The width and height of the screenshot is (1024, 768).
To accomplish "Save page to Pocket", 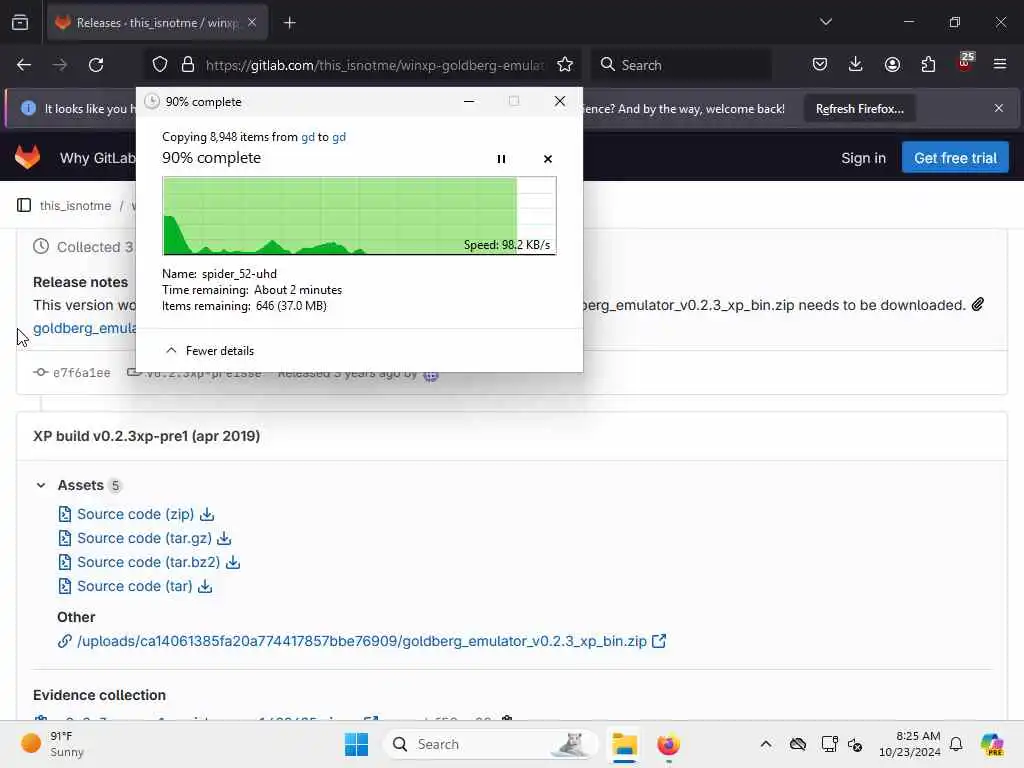I will pos(820,65).
